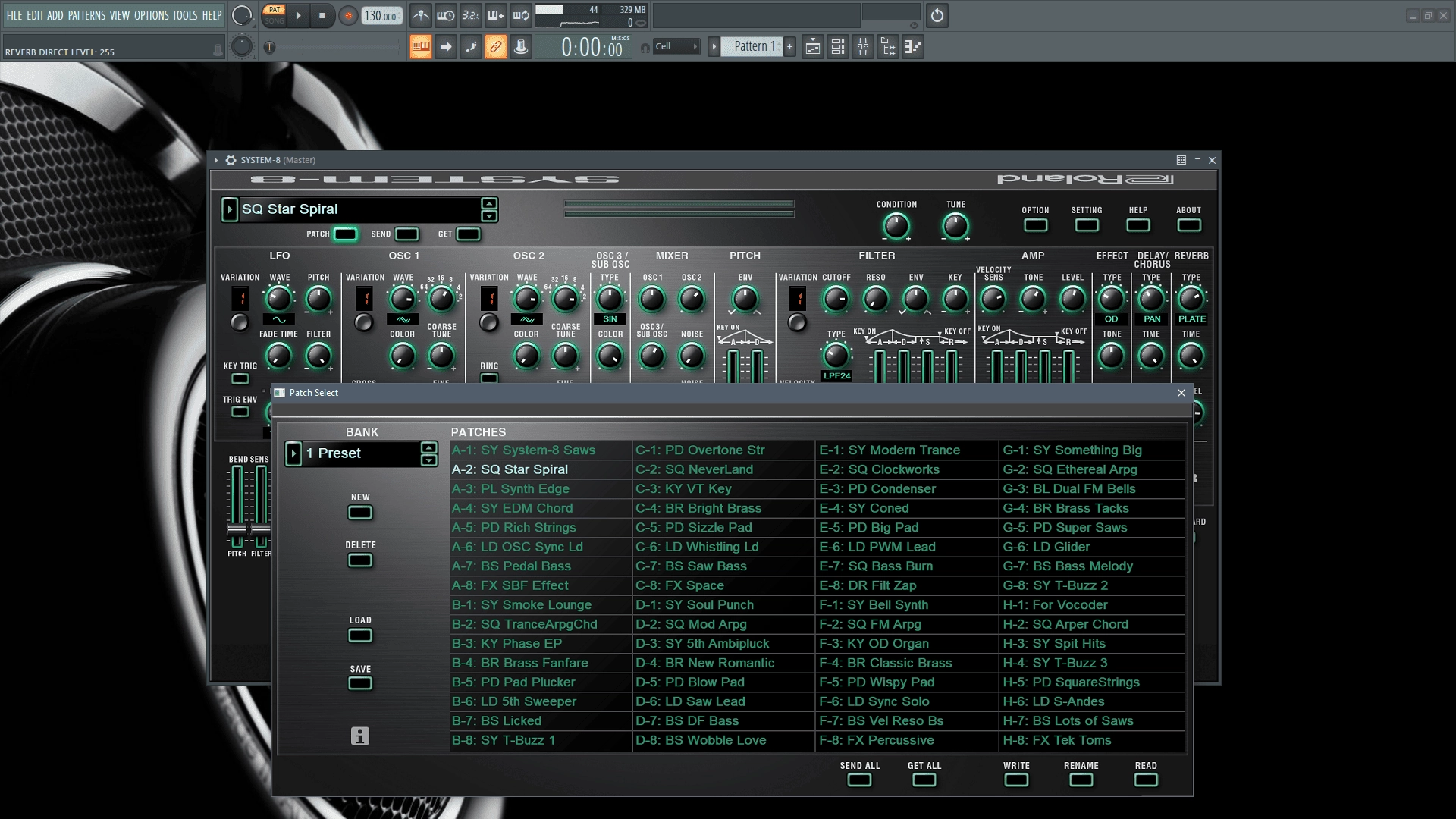
Task: Click the LOAD bank button
Action: click(360, 635)
